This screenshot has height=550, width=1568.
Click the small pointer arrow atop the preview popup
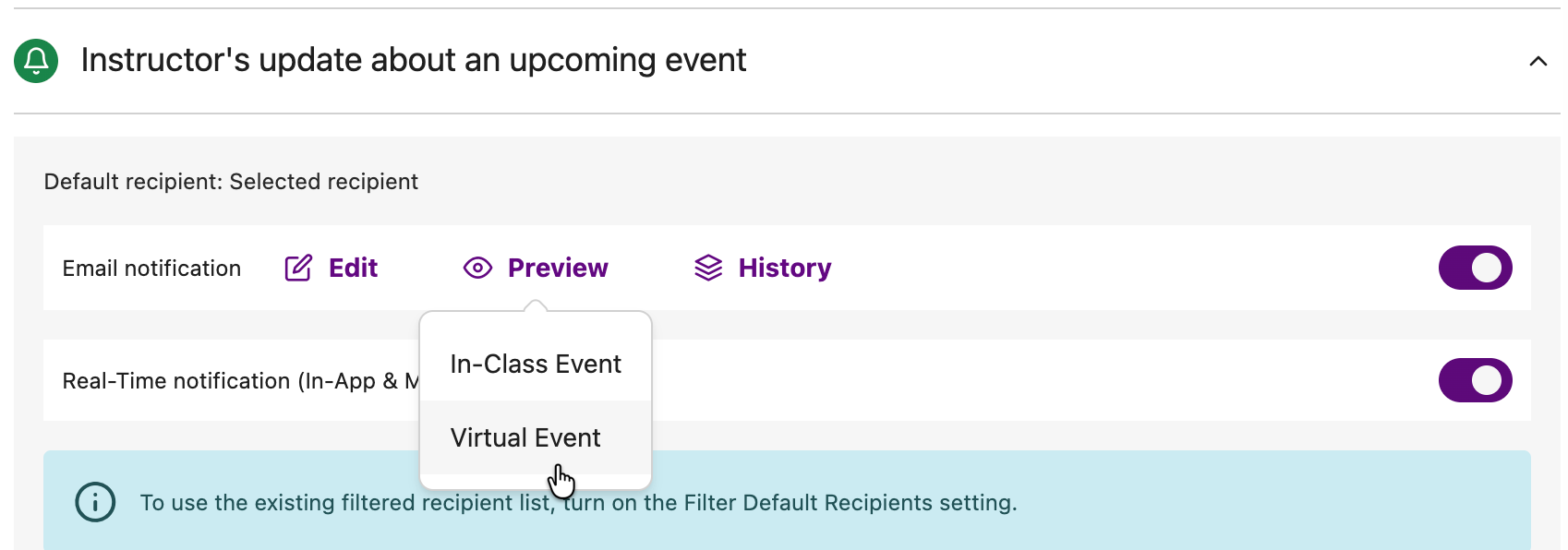tap(535, 305)
